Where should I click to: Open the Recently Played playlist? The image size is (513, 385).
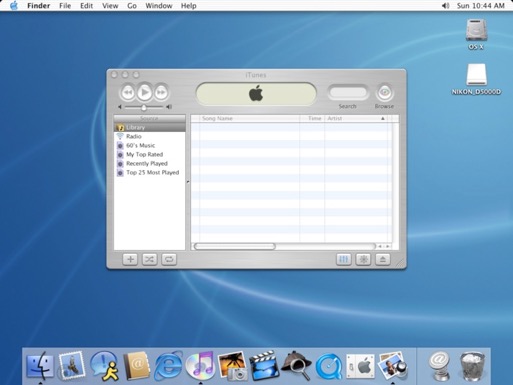pyautogui.click(x=149, y=163)
